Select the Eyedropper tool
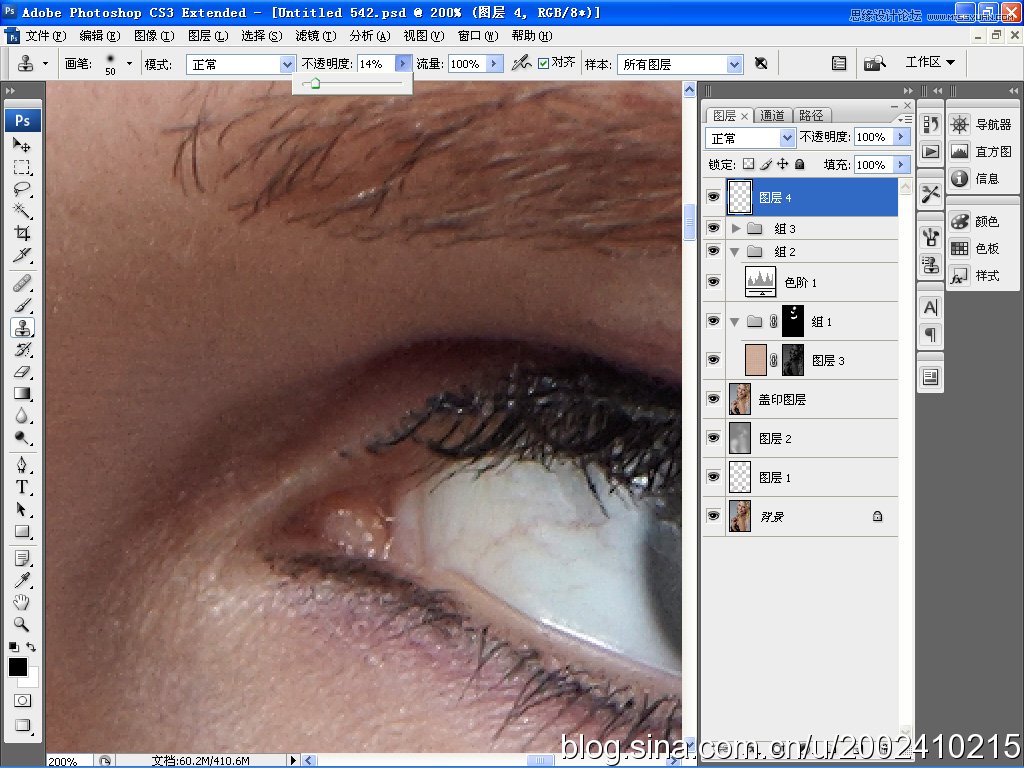The height and width of the screenshot is (768, 1024). pos(22,581)
